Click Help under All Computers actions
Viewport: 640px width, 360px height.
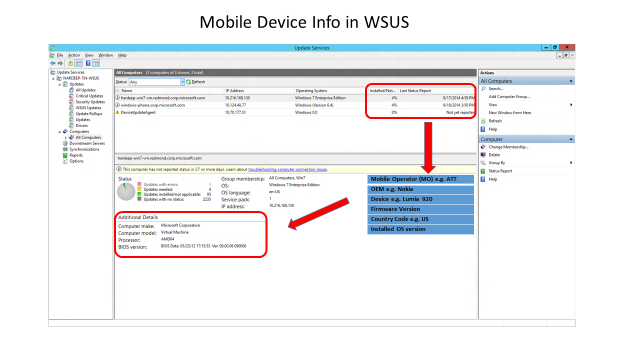click(493, 129)
